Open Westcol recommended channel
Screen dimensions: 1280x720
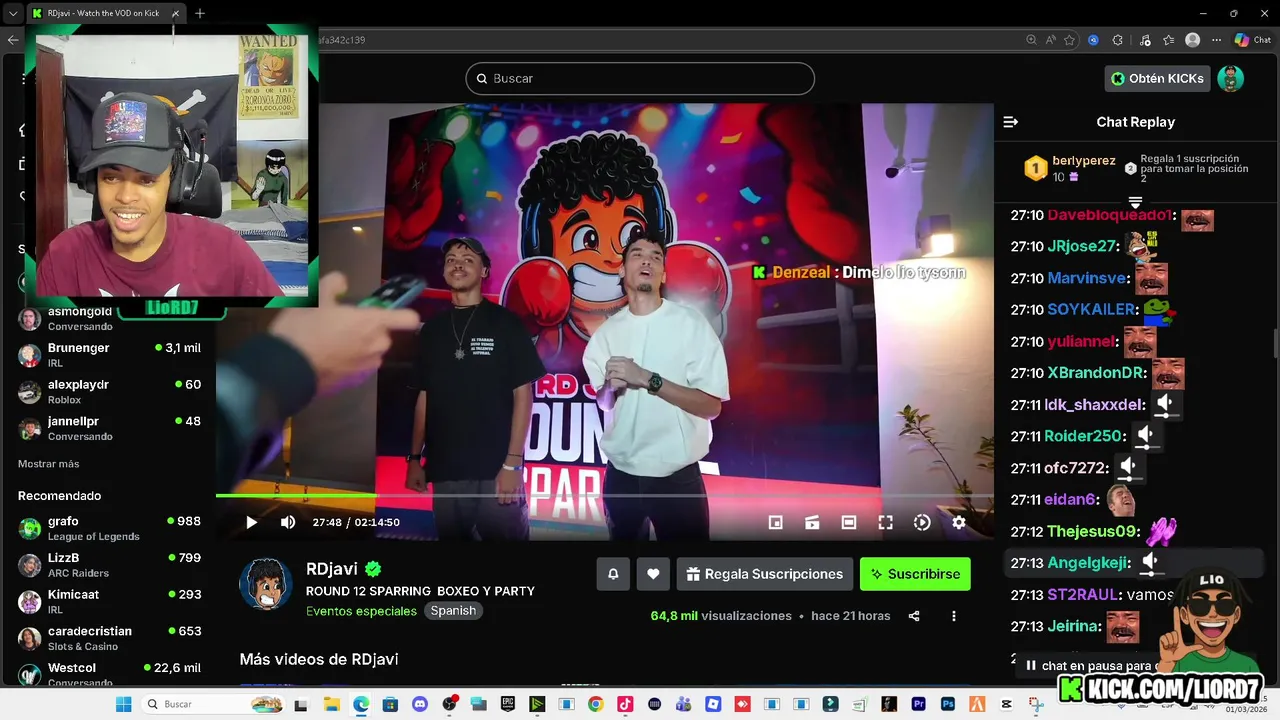pos(109,674)
